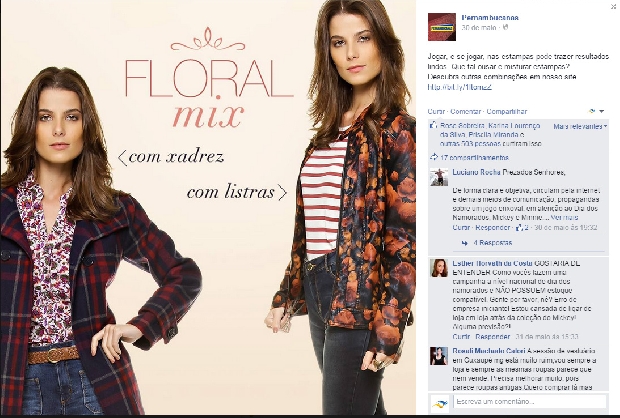
Task: Close the photo viewer
Action: tap(614, 6)
